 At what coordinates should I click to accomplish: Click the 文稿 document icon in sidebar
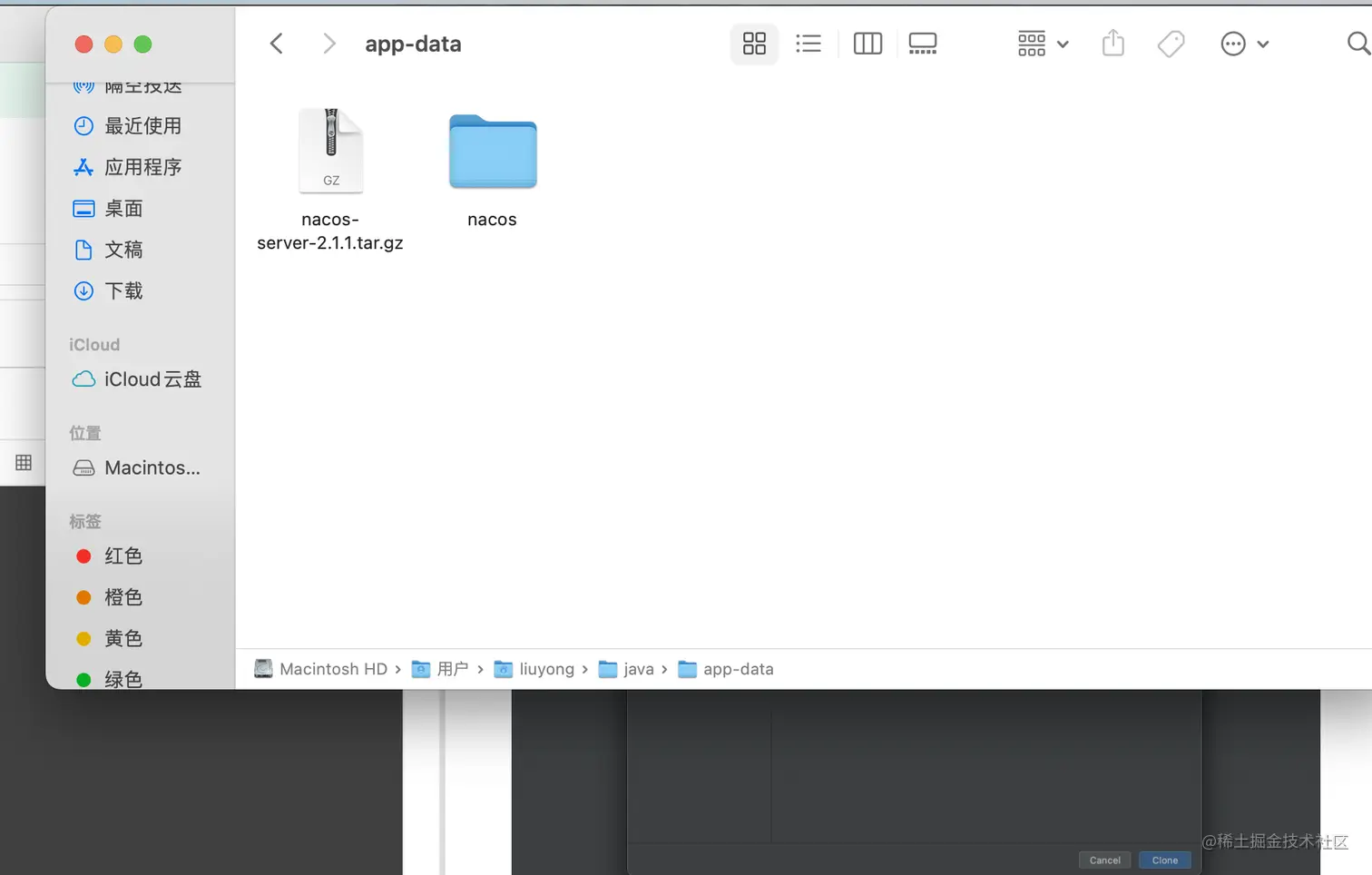[x=83, y=250]
